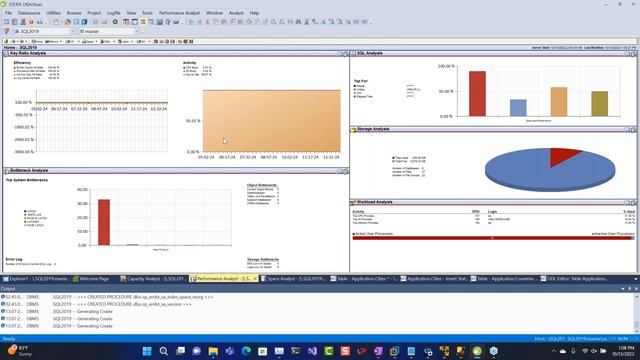The width and height of the screenshot is (640, 360).
Task: Open the Tools menu
Action: pos(147,13)
